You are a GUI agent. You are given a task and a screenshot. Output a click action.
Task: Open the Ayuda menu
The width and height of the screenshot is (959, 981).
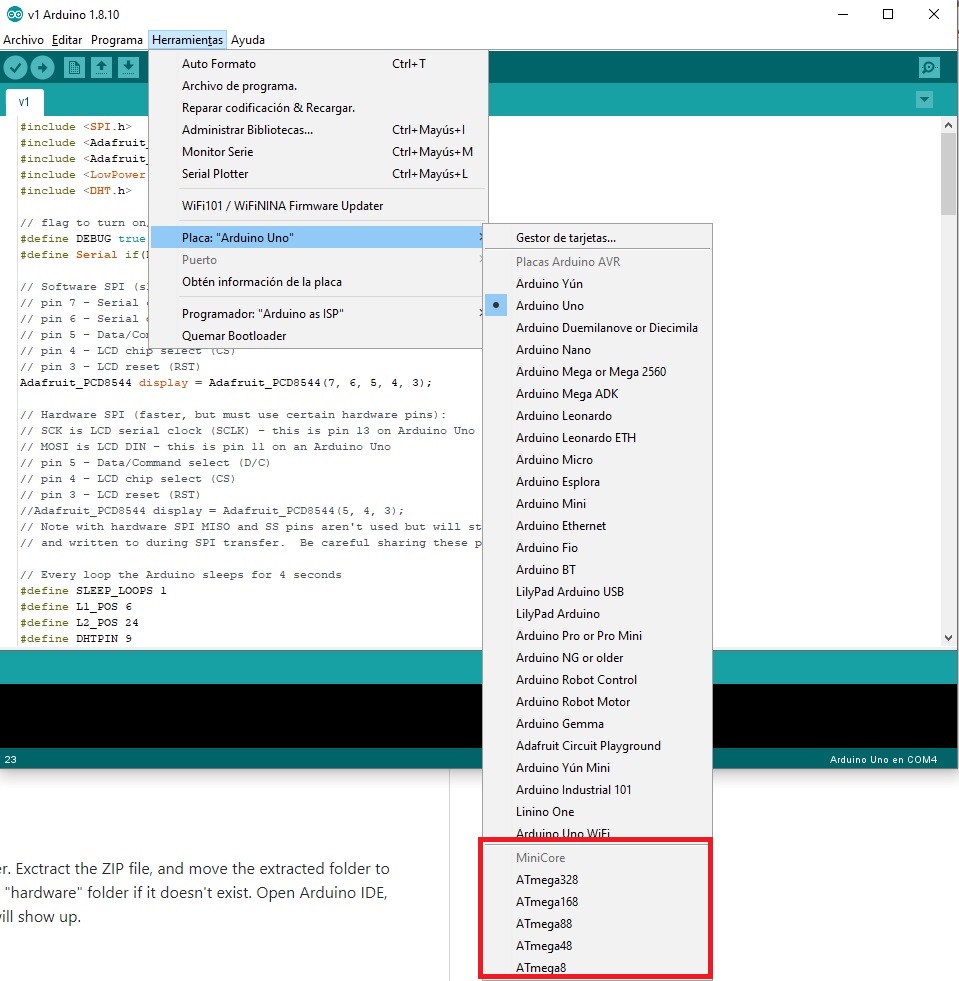tap(248, 40)
